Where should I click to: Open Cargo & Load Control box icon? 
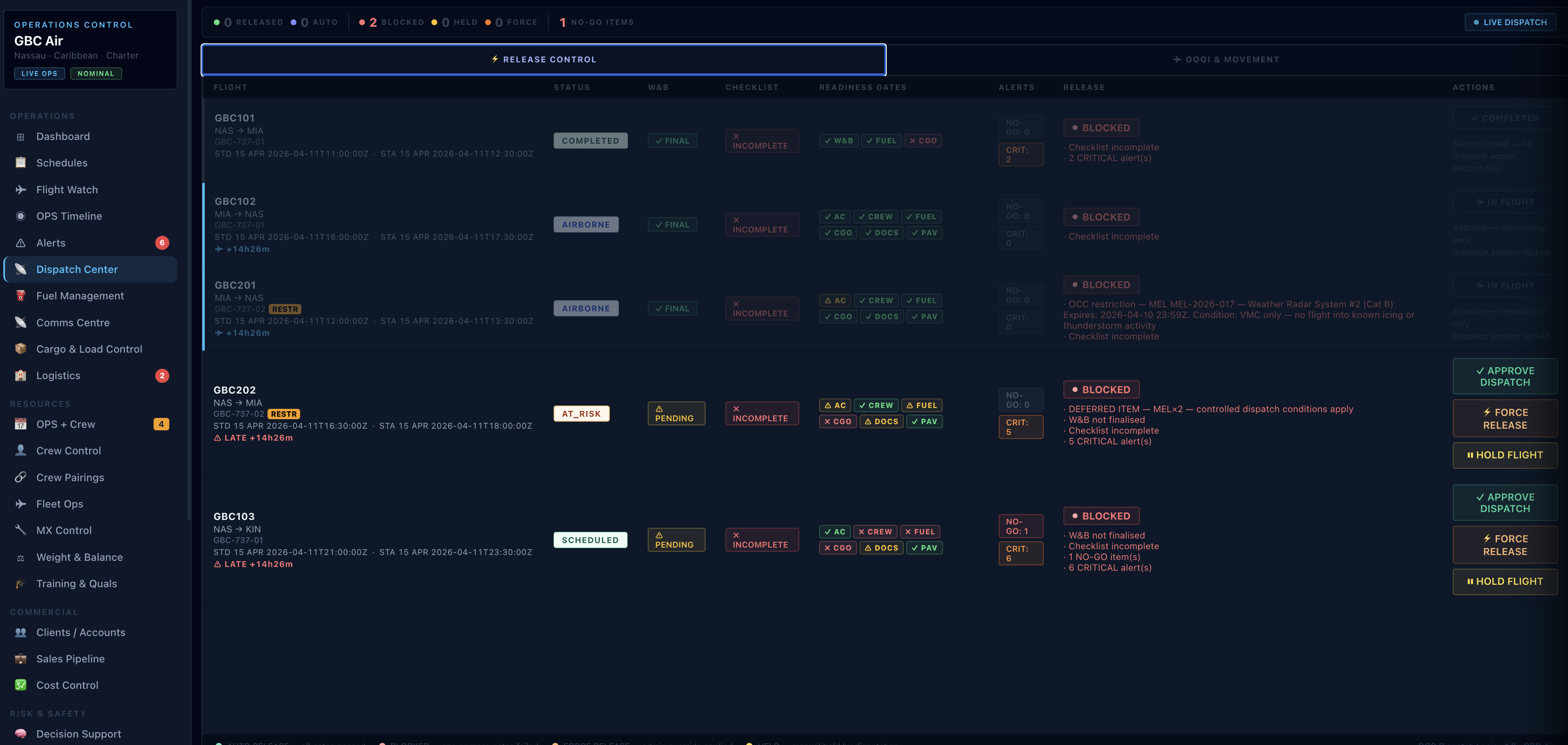click(21, 349)
